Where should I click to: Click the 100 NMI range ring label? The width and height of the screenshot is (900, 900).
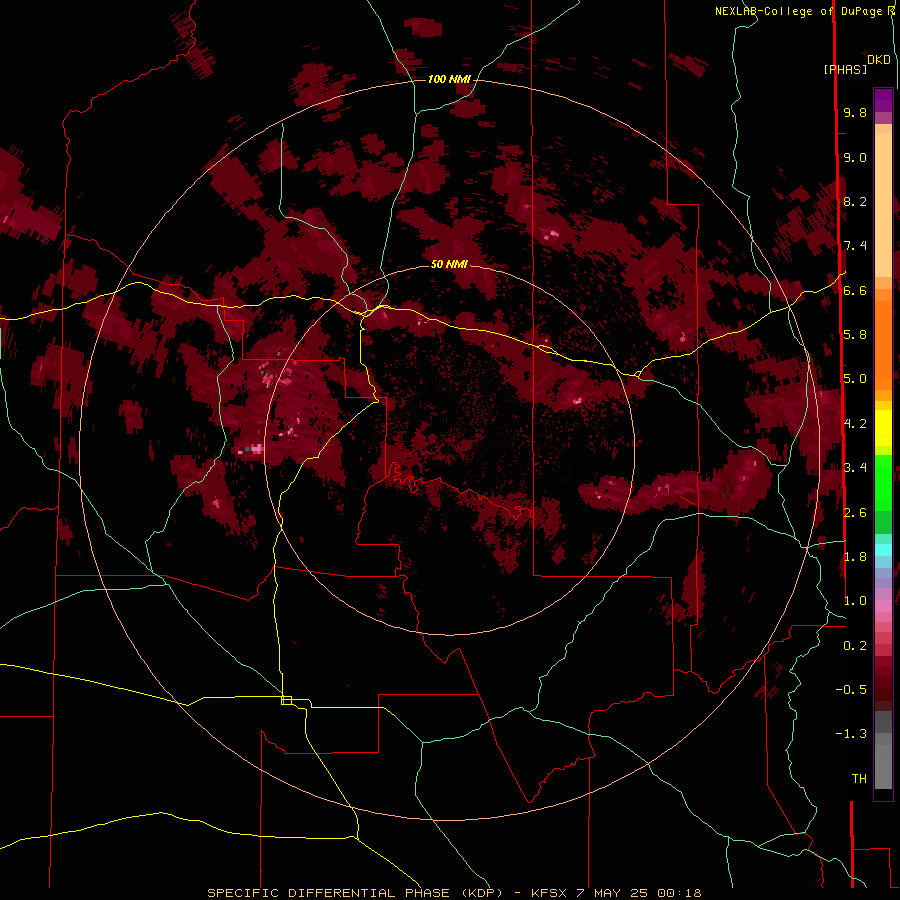pyautogui.click(x=449, y=79)
